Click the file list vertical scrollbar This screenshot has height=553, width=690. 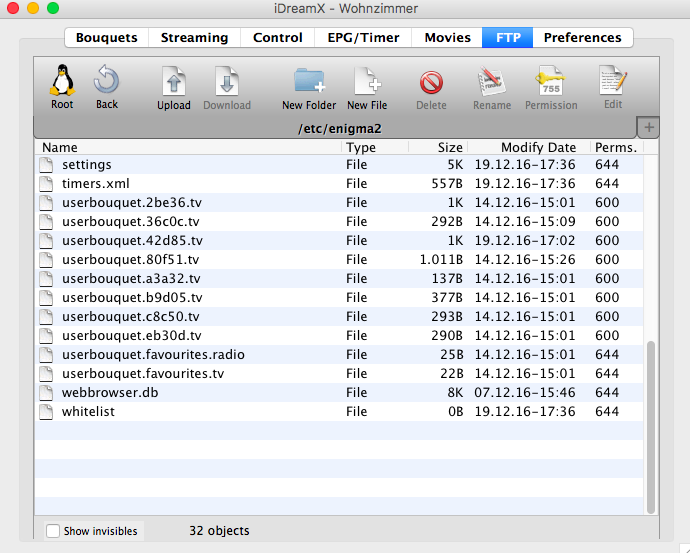(651, 427)
